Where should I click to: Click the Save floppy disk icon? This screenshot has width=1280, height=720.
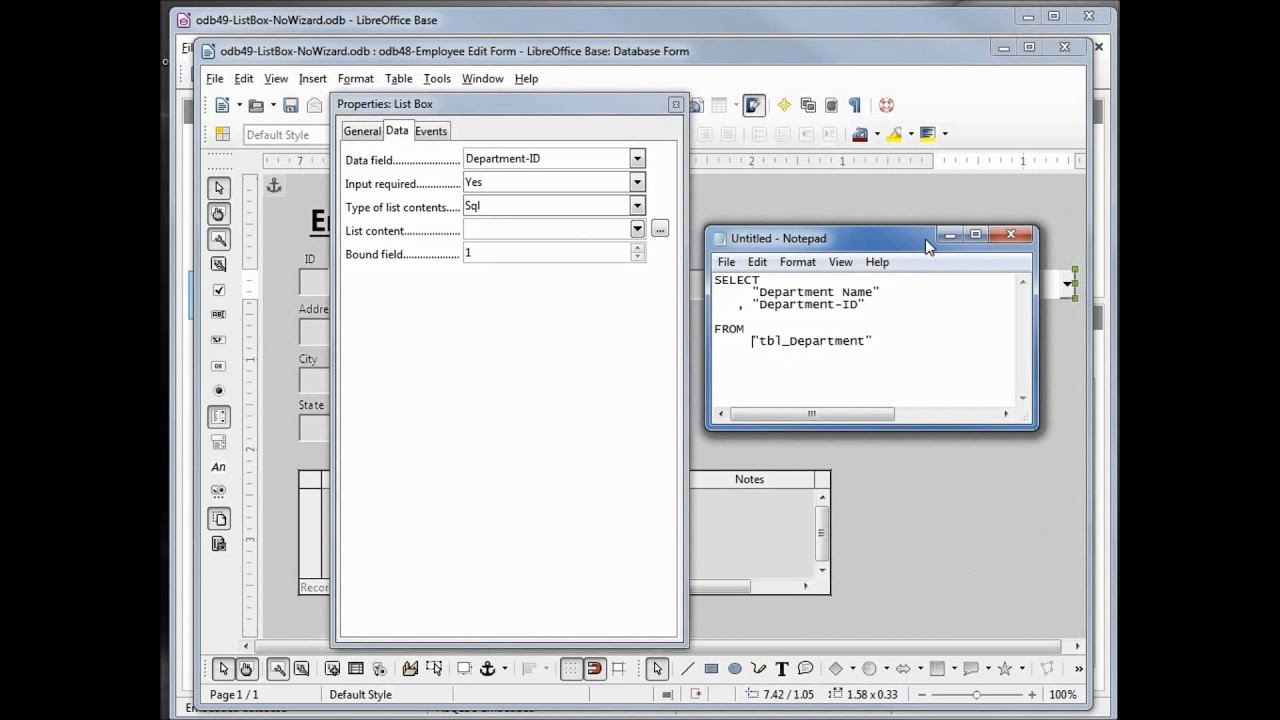click(291, 105)
